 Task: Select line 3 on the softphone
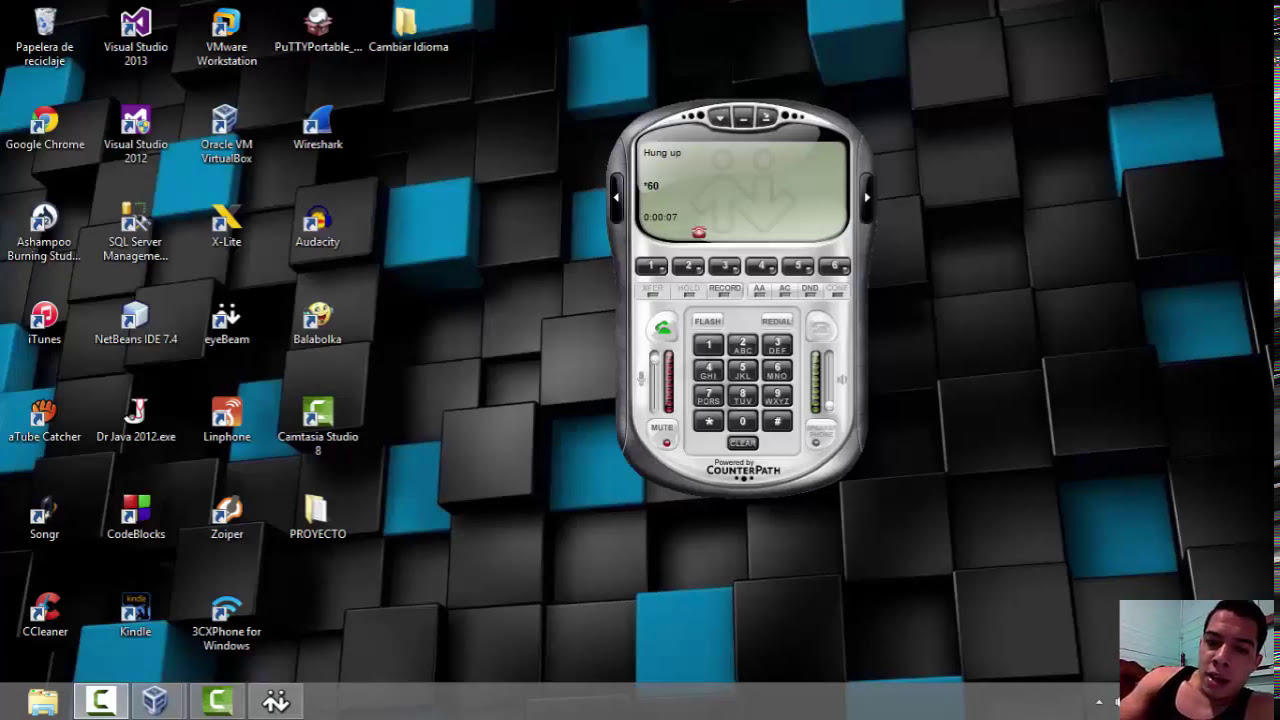click(725, 266)
